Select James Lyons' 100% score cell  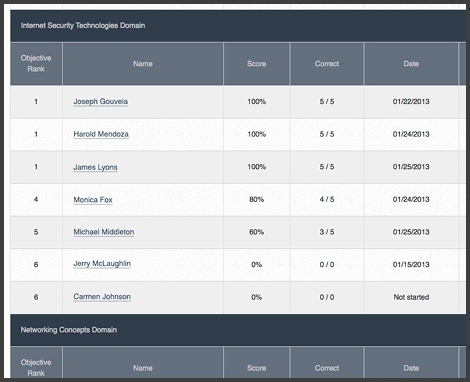pos(256,167)
